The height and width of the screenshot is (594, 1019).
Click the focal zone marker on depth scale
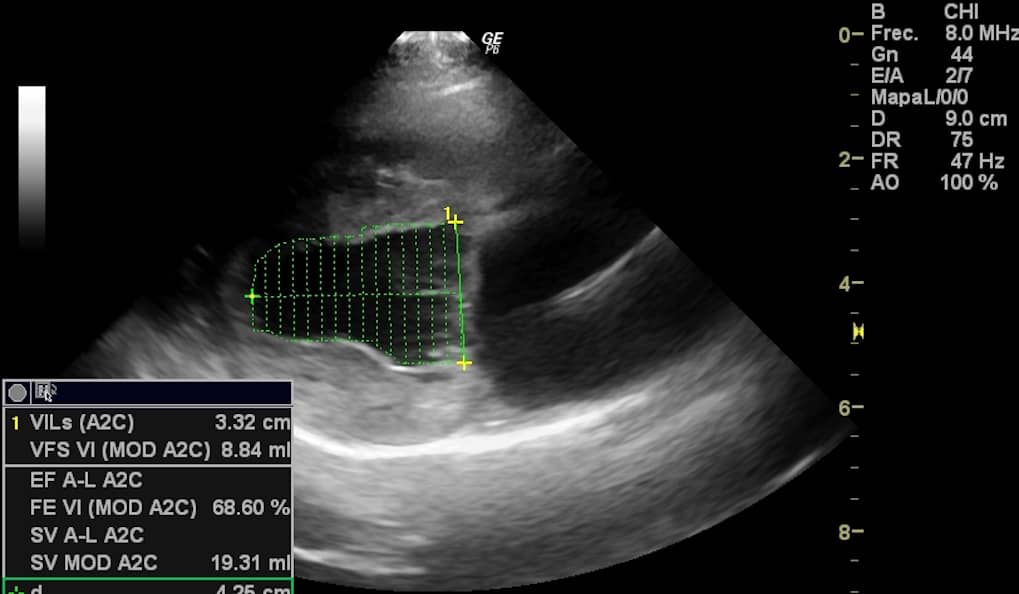click(858, 332)
